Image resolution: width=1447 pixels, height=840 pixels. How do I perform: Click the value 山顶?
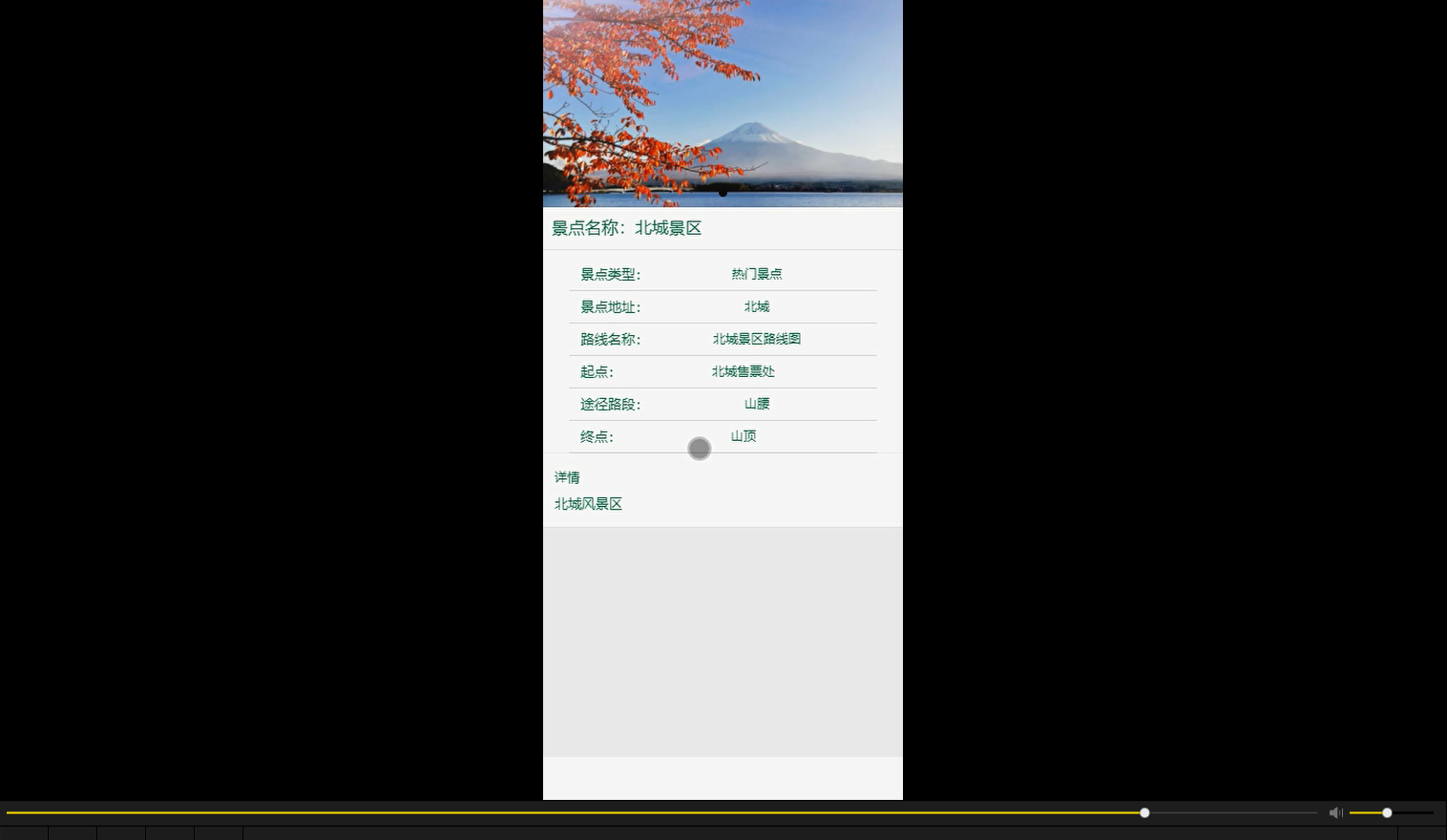tap(744, 436)
